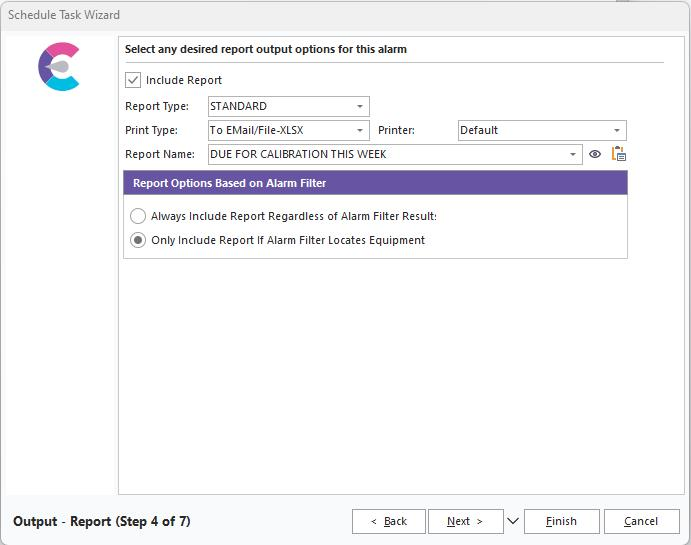Click the Finish button
The image size is (691, 545).
[560, 521]
